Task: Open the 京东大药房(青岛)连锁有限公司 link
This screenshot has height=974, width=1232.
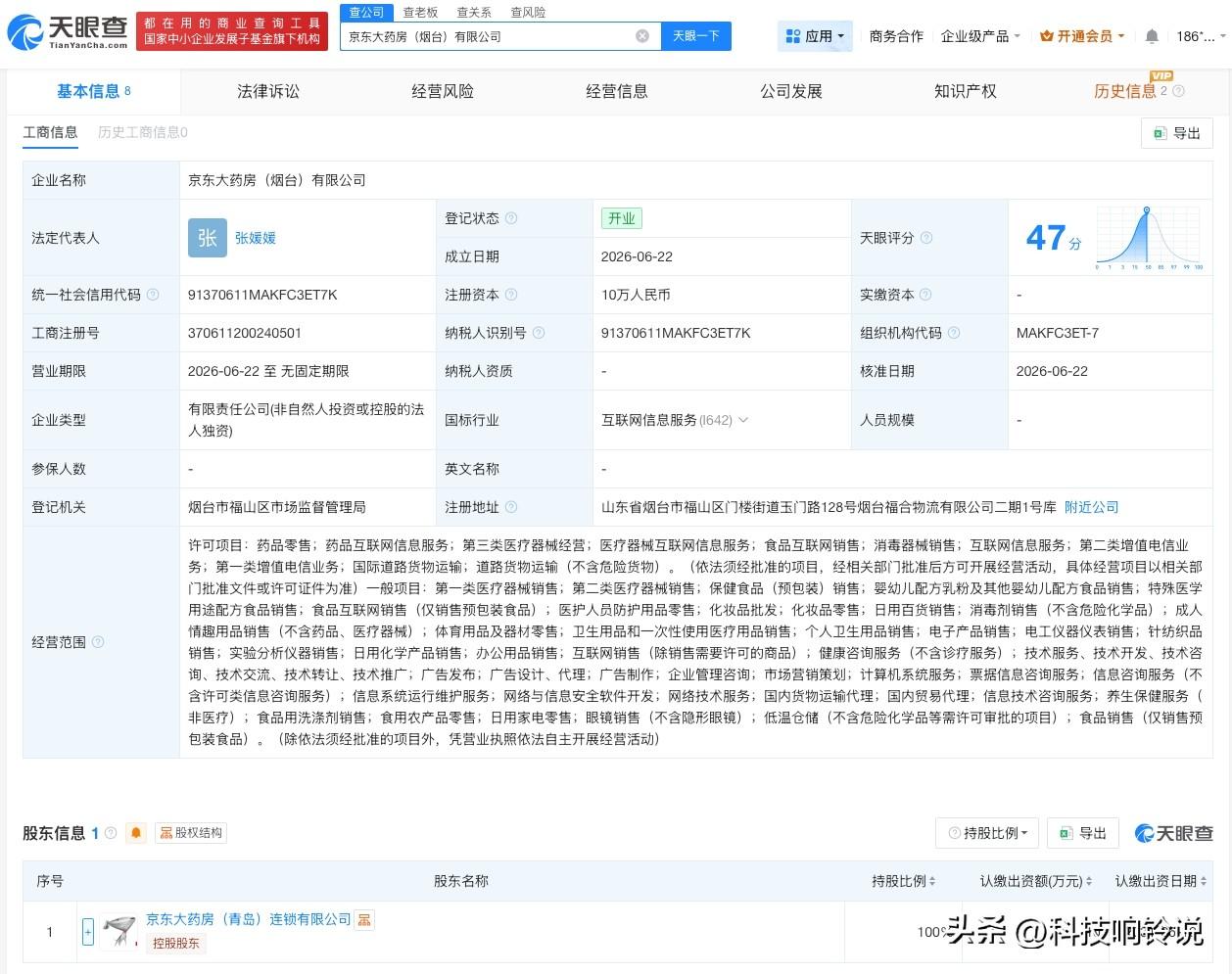Action: (248, 919)
